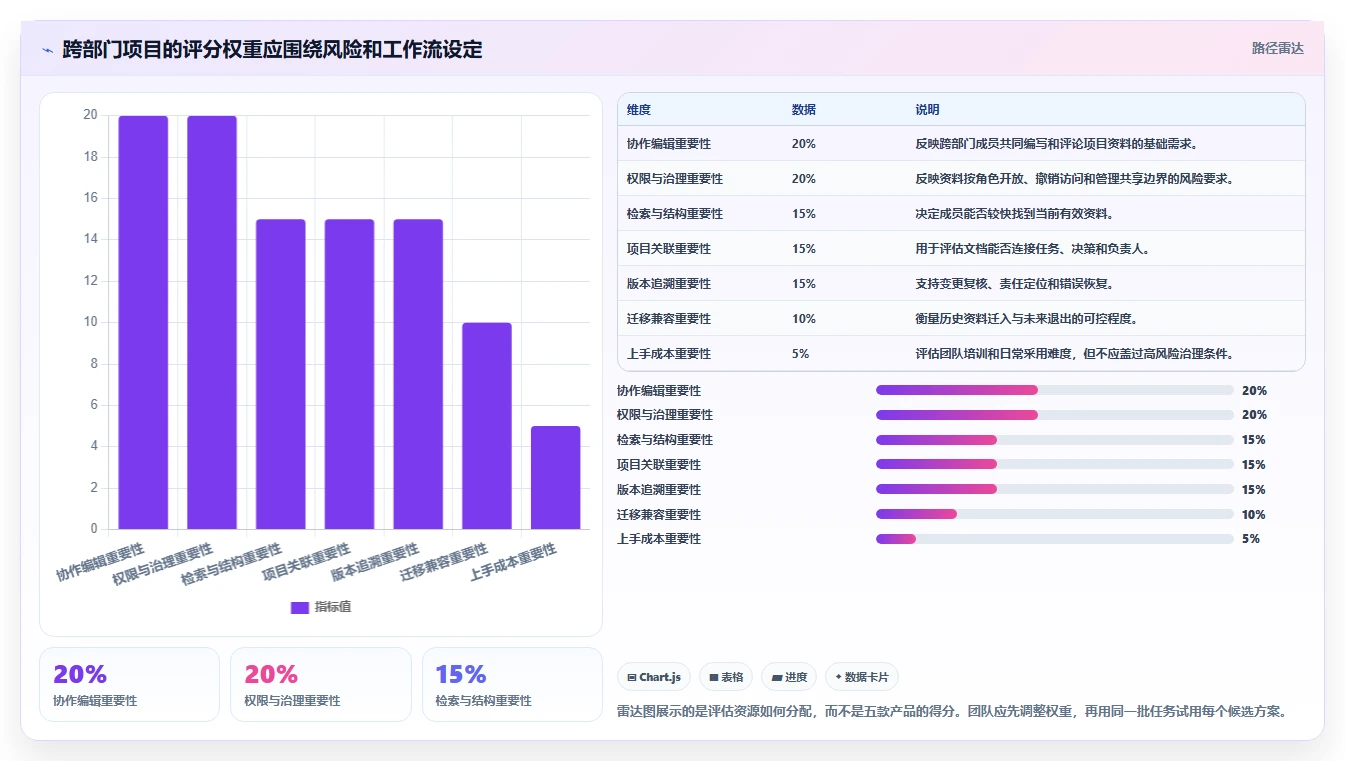Click the 检索与结构重要性 15% progress bar
Image resolution: width=1345 pixels, height=761 pixels.
coord(1055,440)
